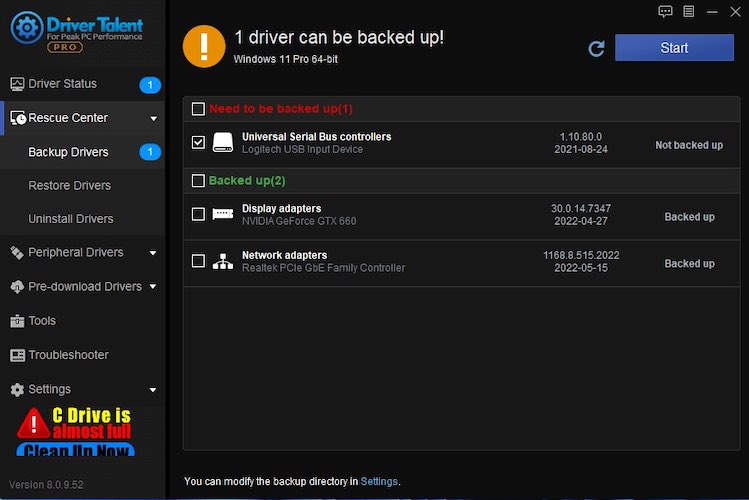The width and height of the screenshot is (749, 500).
Task: Check the Network adapters checkbox
Action: (198, 261)
